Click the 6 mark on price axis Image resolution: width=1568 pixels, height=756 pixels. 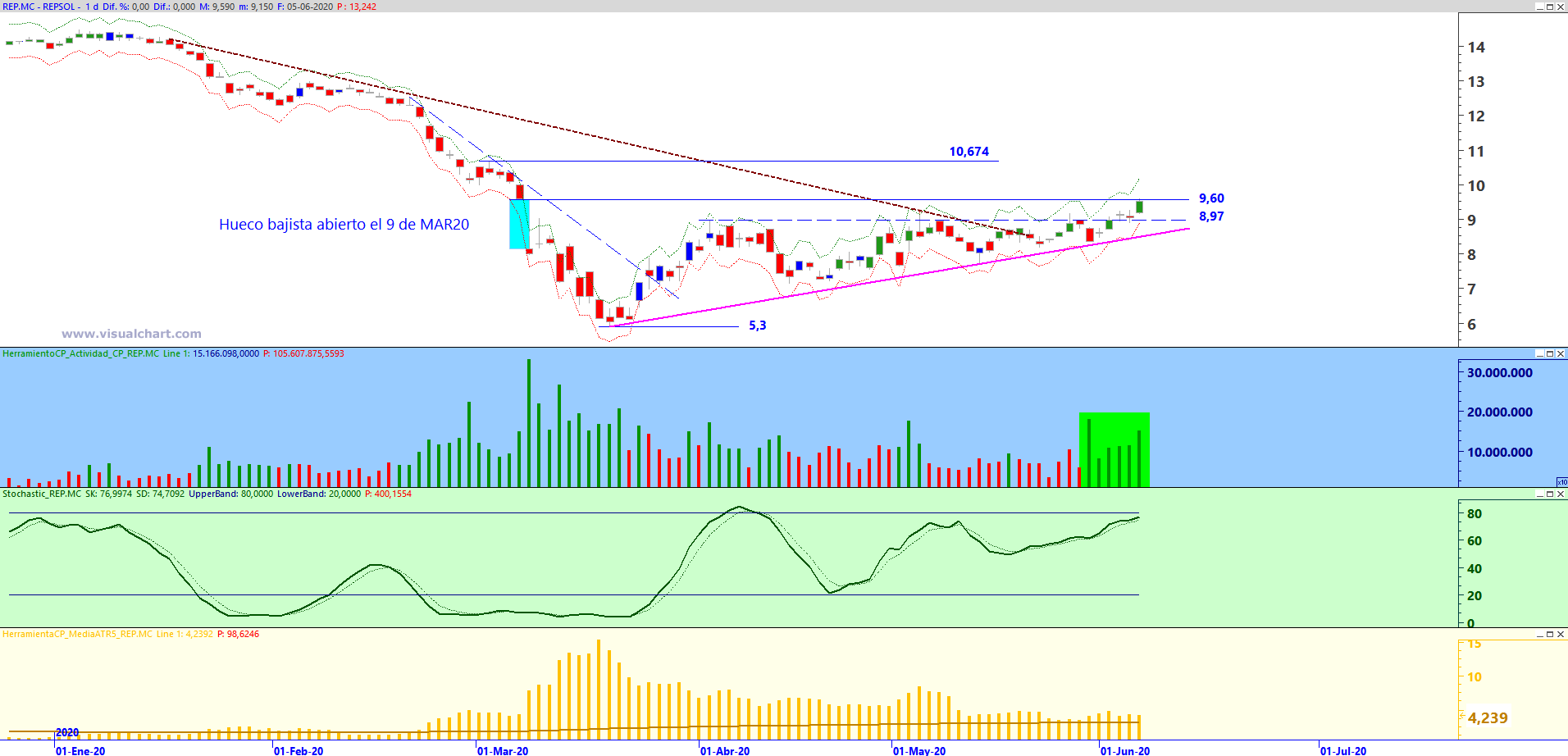pyautogui.click(x=1472, y=325)
